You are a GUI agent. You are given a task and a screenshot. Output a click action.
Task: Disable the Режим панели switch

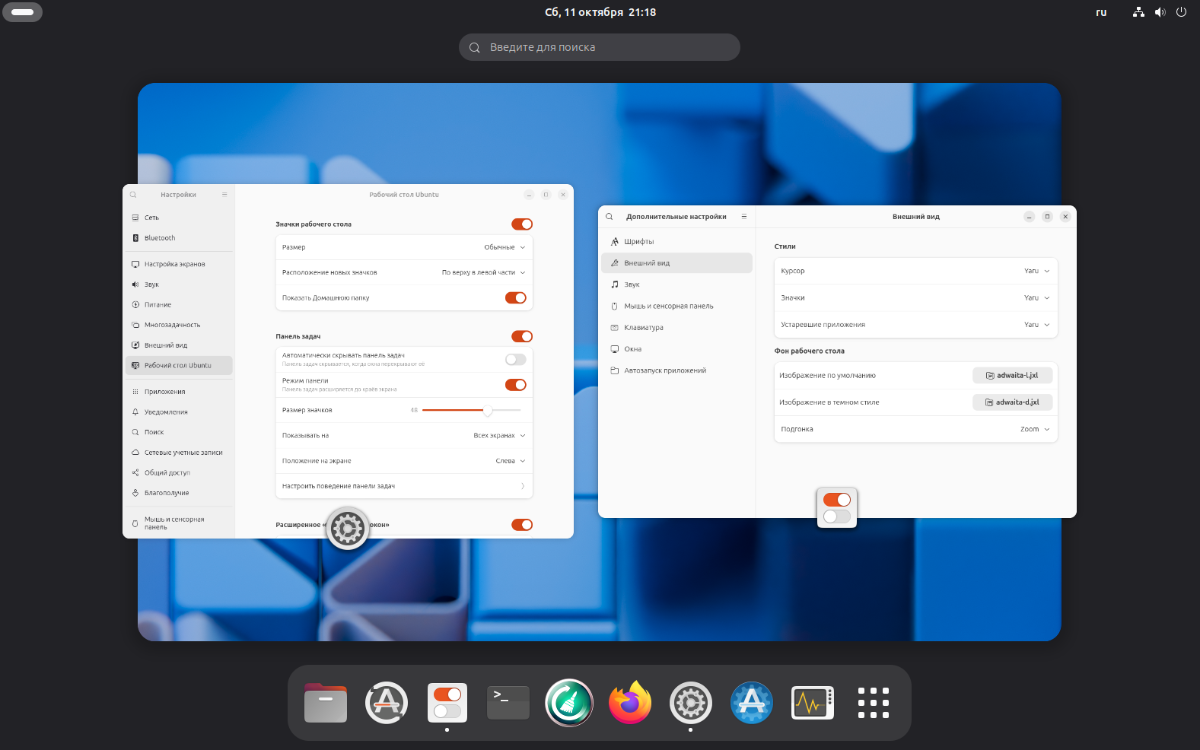516,385
